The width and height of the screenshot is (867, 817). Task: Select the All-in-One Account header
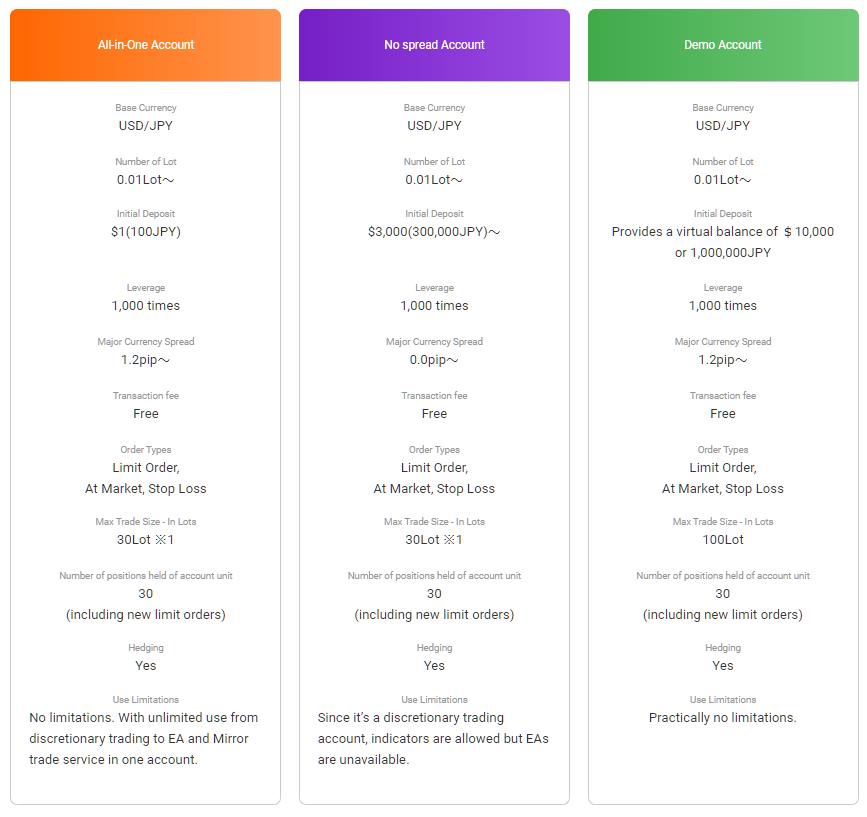tap(145, 45)
